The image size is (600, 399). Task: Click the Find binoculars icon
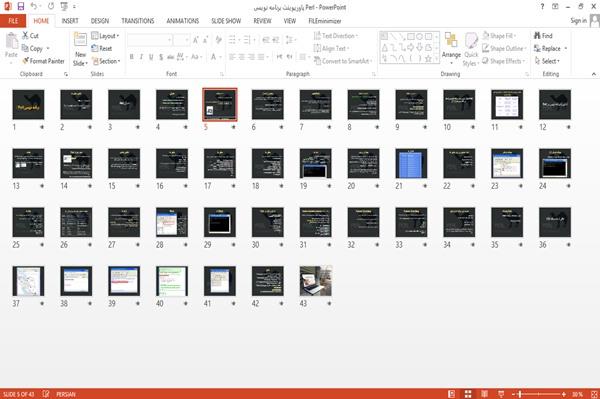537,36
